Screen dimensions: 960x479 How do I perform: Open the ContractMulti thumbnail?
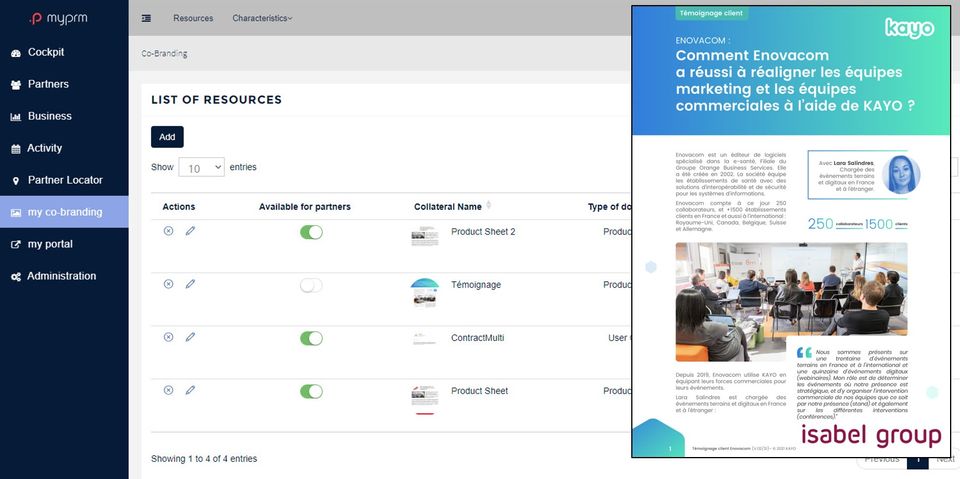(x=425, y=338)
